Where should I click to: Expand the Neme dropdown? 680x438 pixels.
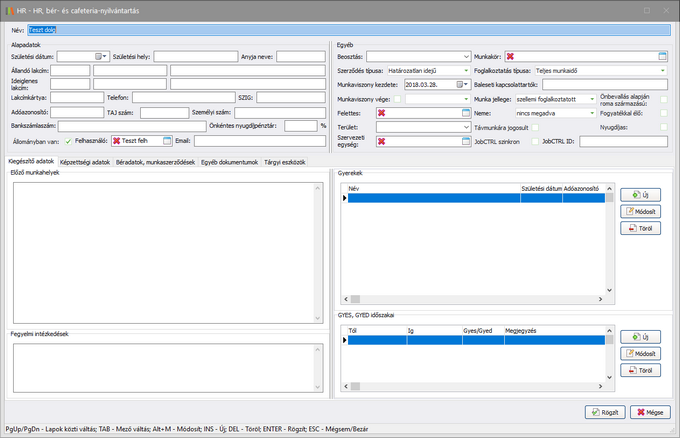click(592, 113)
